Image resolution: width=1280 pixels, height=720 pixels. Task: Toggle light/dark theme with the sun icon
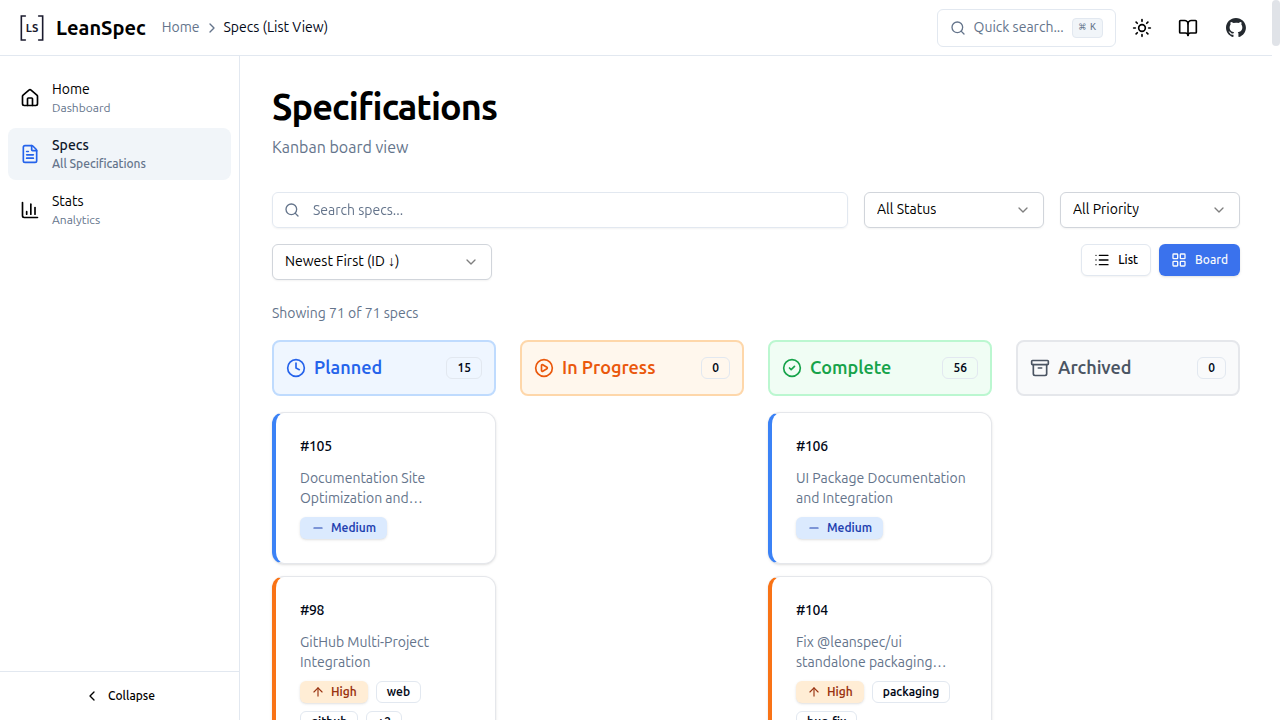click(x=1141, y=27)
